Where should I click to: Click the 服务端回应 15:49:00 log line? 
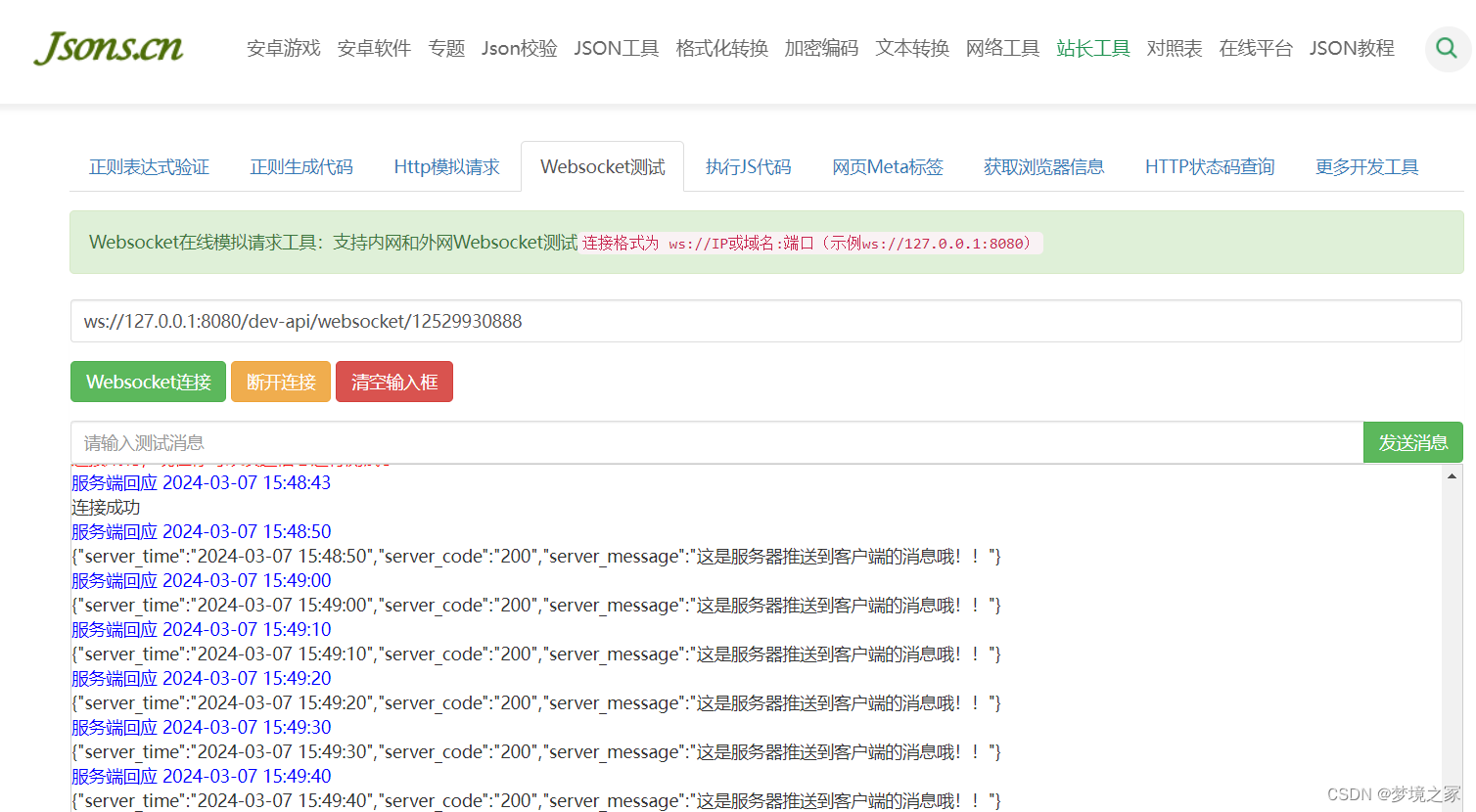pyautogui.click(x=202, y=580)
